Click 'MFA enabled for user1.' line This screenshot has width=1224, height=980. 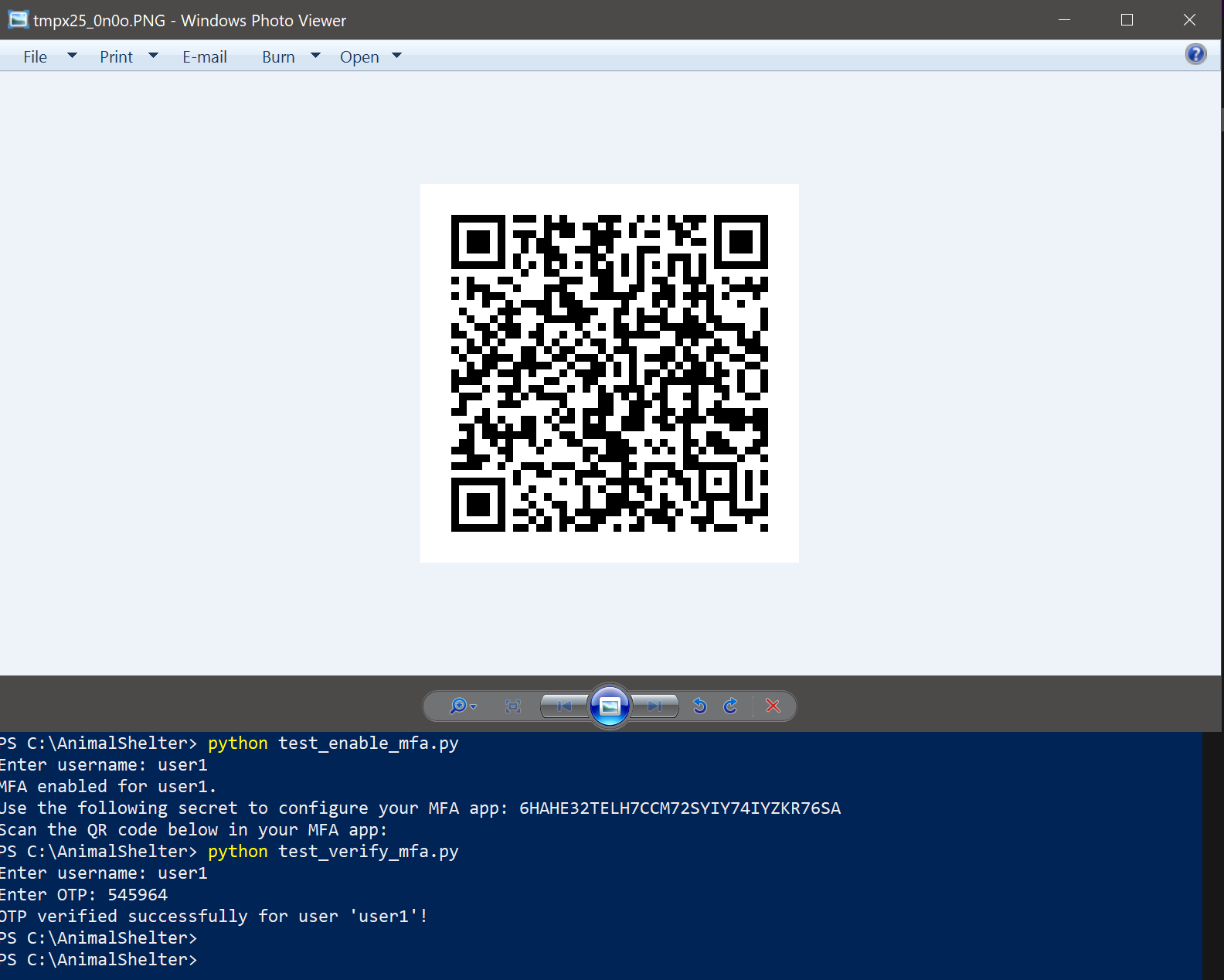[108, 787]
